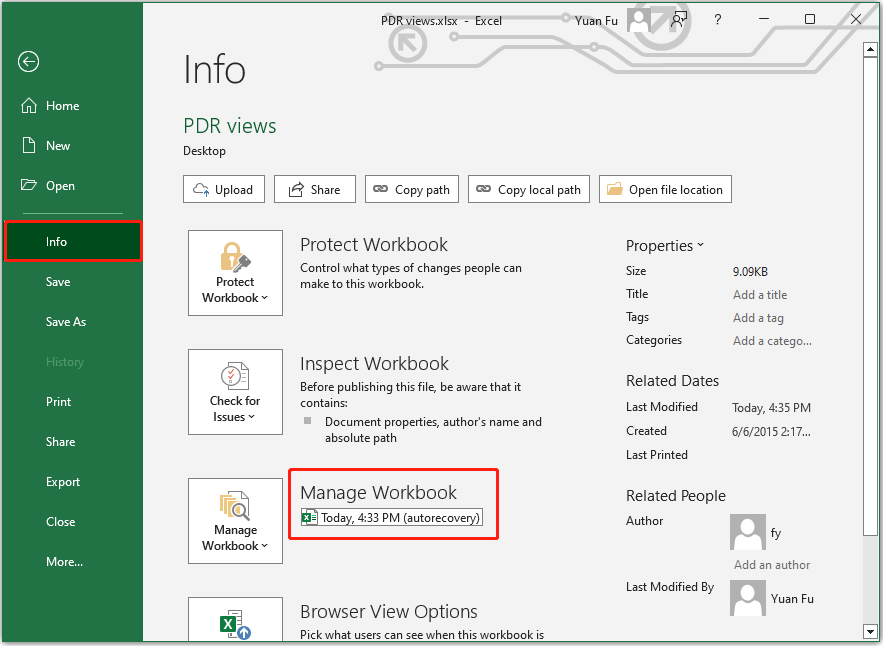Image resolution: width=883 pixels, height=646 pixels.
Task: Click the Size value 9.09KB
Action: [x=750, y=271]
